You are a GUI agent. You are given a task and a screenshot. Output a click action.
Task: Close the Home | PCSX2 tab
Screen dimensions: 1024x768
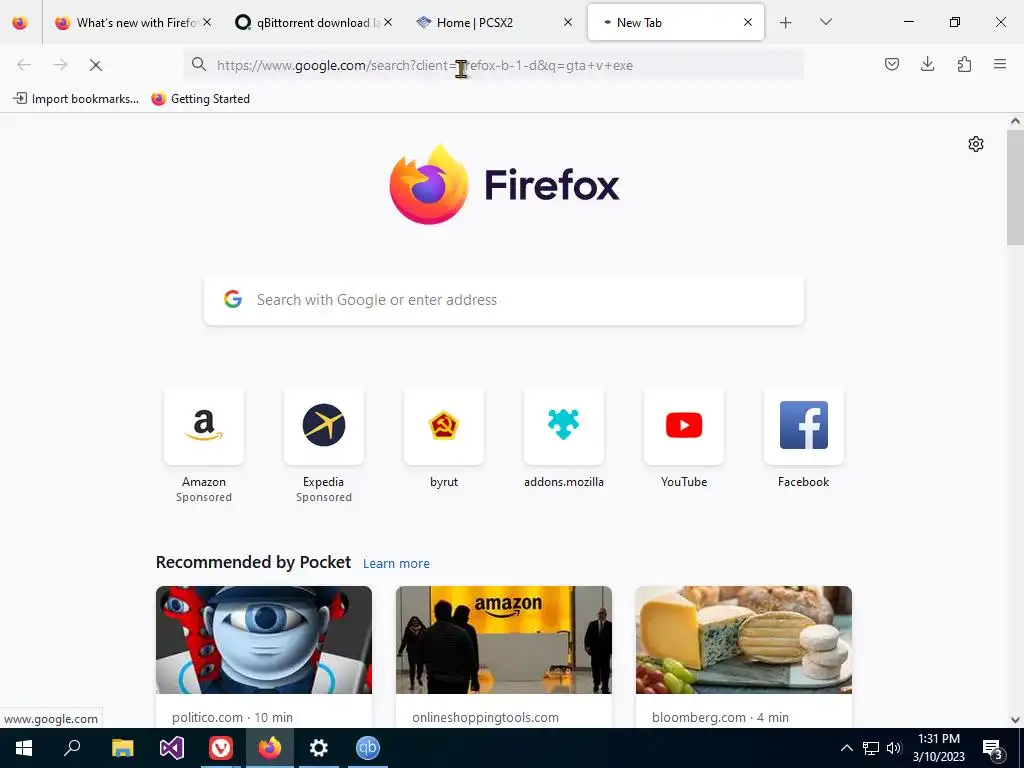pyautogui.click(x=568, y=22)
